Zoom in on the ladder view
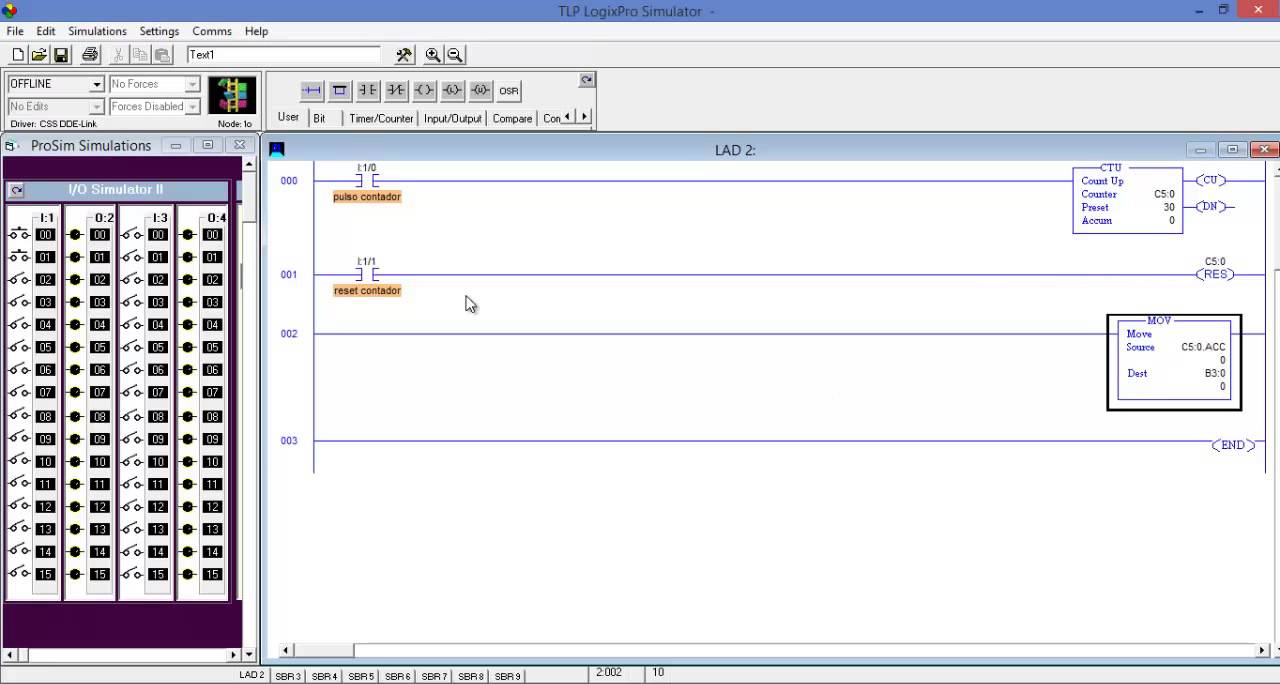 click(433, 55)
